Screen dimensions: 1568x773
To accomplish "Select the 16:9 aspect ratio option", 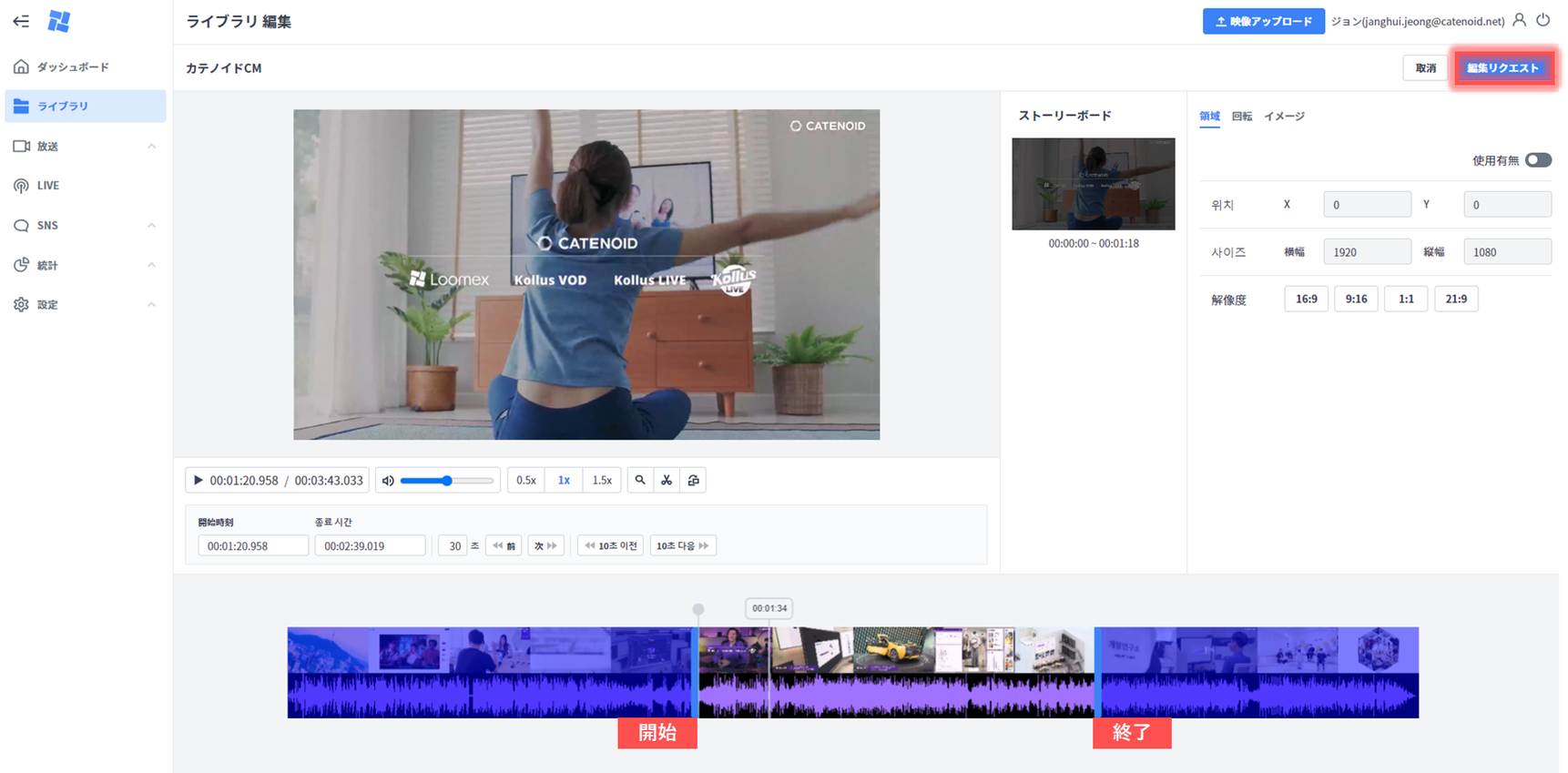I will (x=1306, y=299).
